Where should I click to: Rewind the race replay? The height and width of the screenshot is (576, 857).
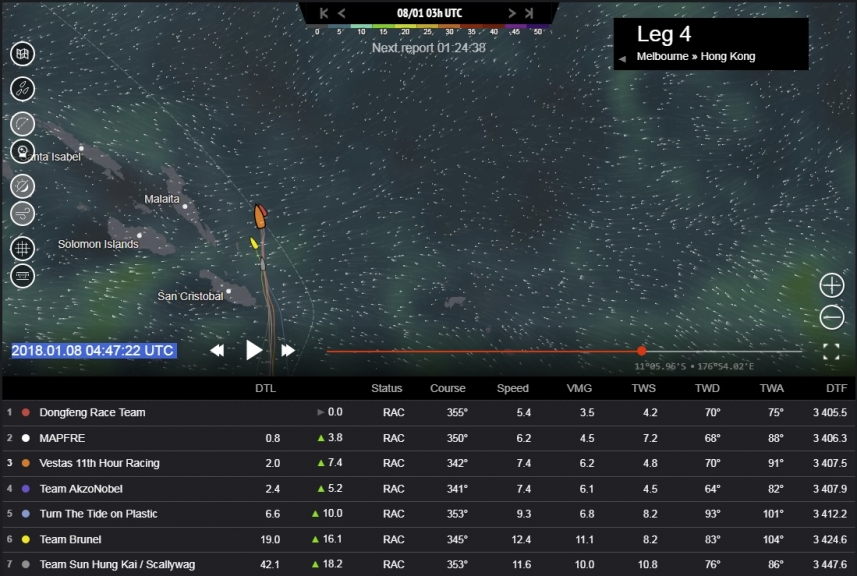click(x=218, y=350)
